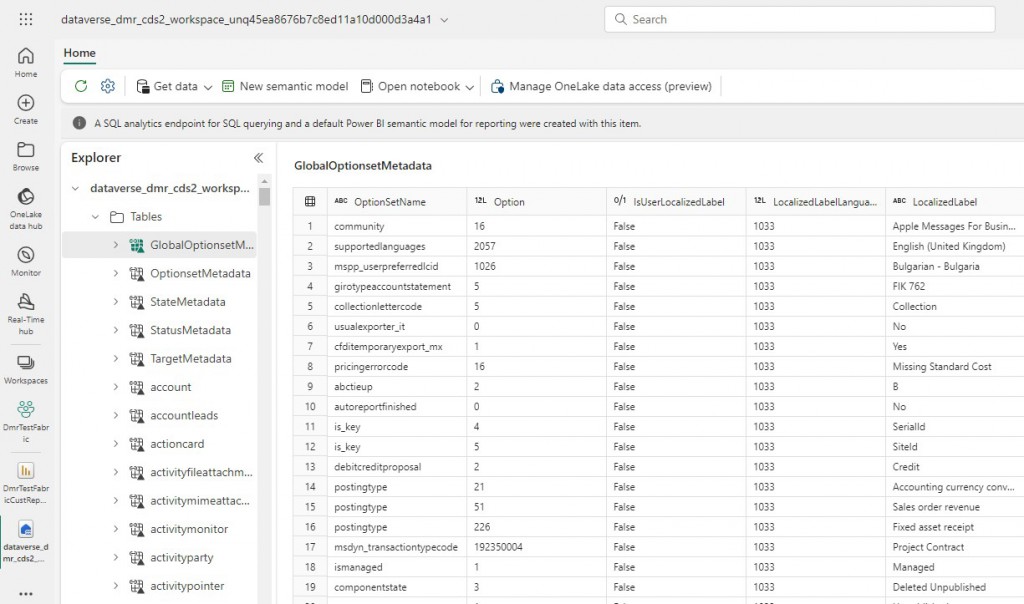Refresh the lakehouse view
This screenshot has height=604, width=1024.
pyautogui.click(x=81, y=86)
